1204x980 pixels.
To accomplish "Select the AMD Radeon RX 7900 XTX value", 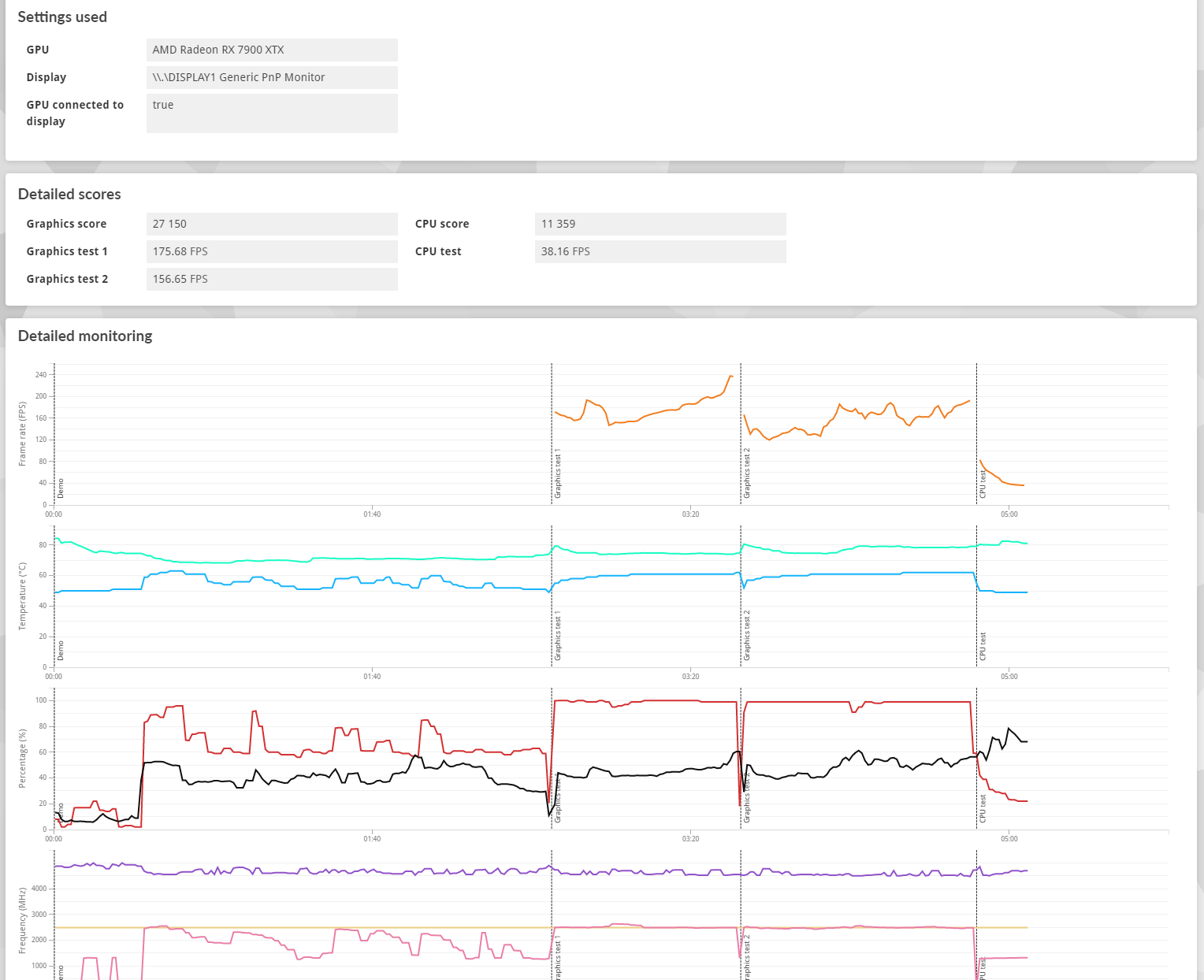I will 272,50.
